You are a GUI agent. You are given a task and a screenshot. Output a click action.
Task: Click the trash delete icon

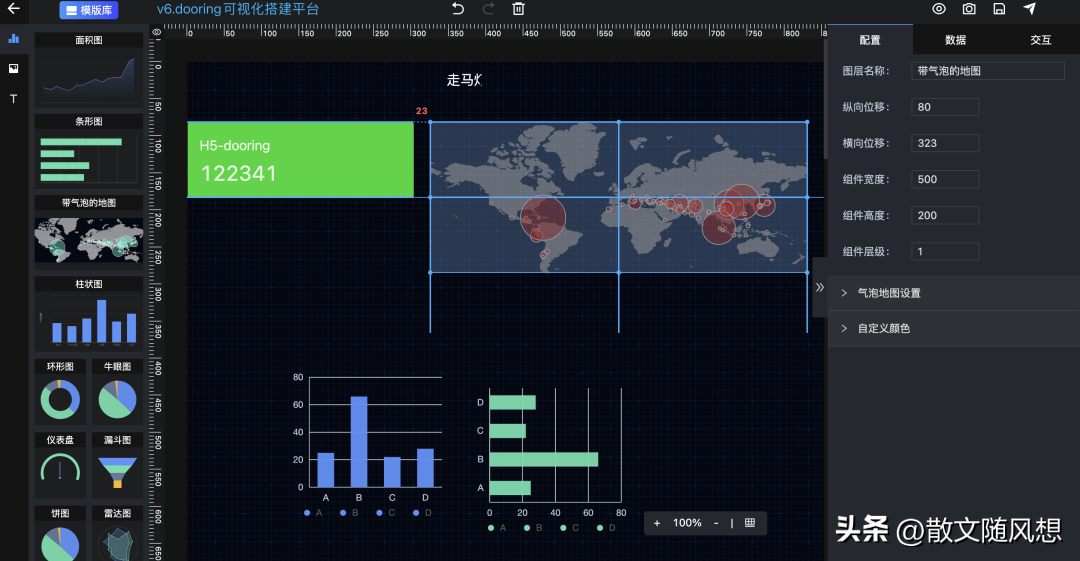[x=518, y=9]
